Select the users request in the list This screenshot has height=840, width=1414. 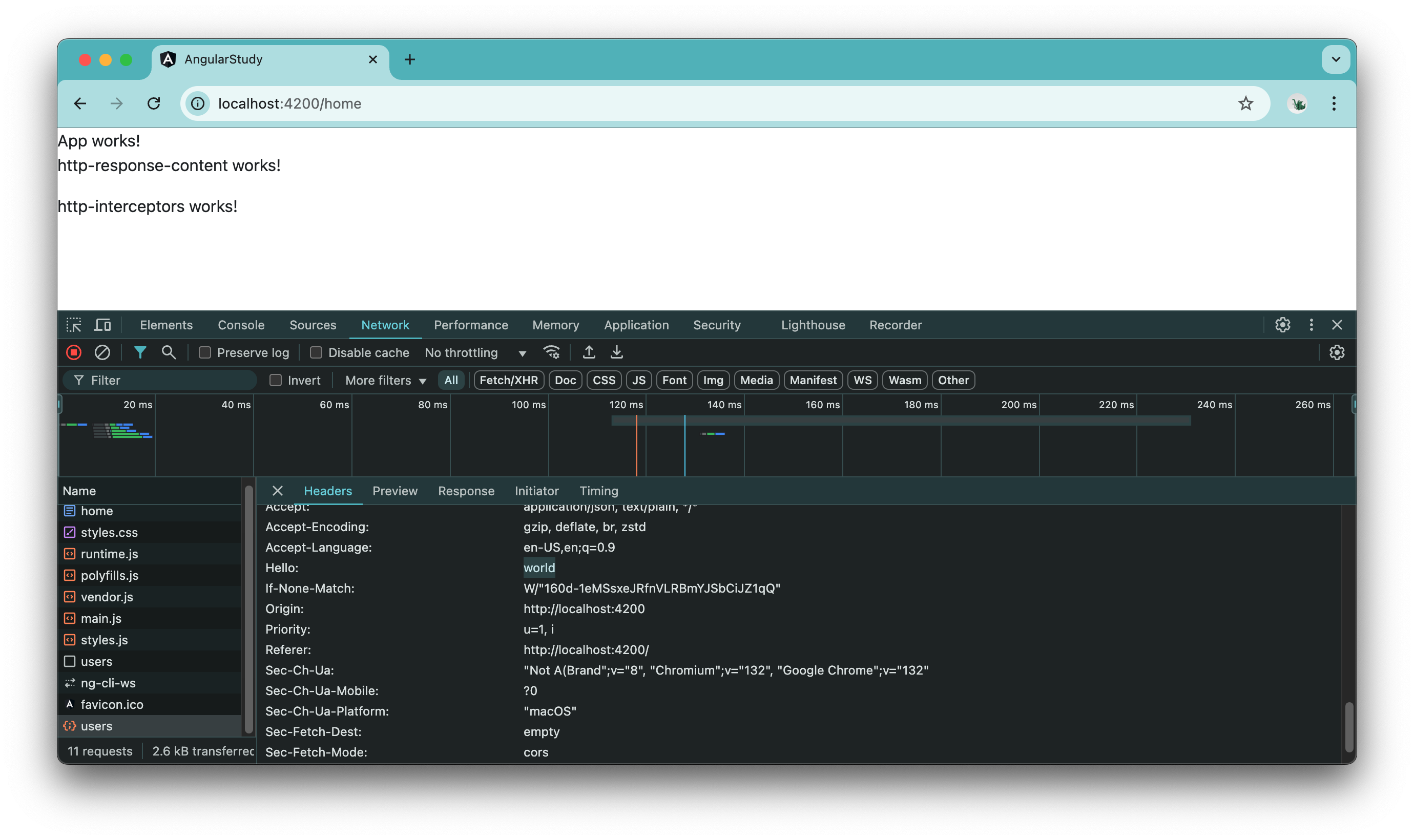click(97, 726)
